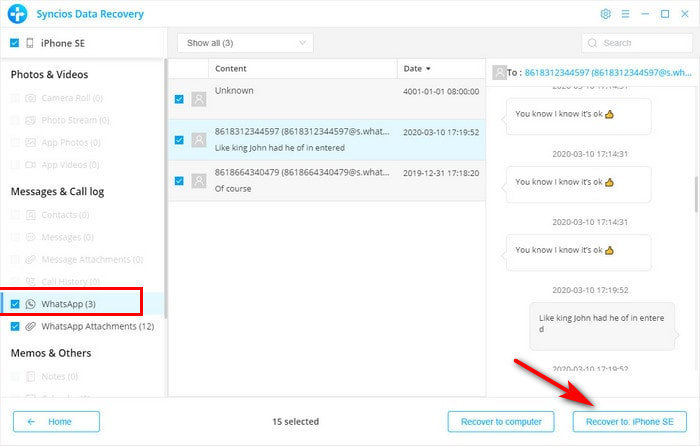This screenshot has width=700, height=446.
Task: Click the 4001-01-01 08:00:00 date cell
Action: pyautogui.click(x=441, y=92)
